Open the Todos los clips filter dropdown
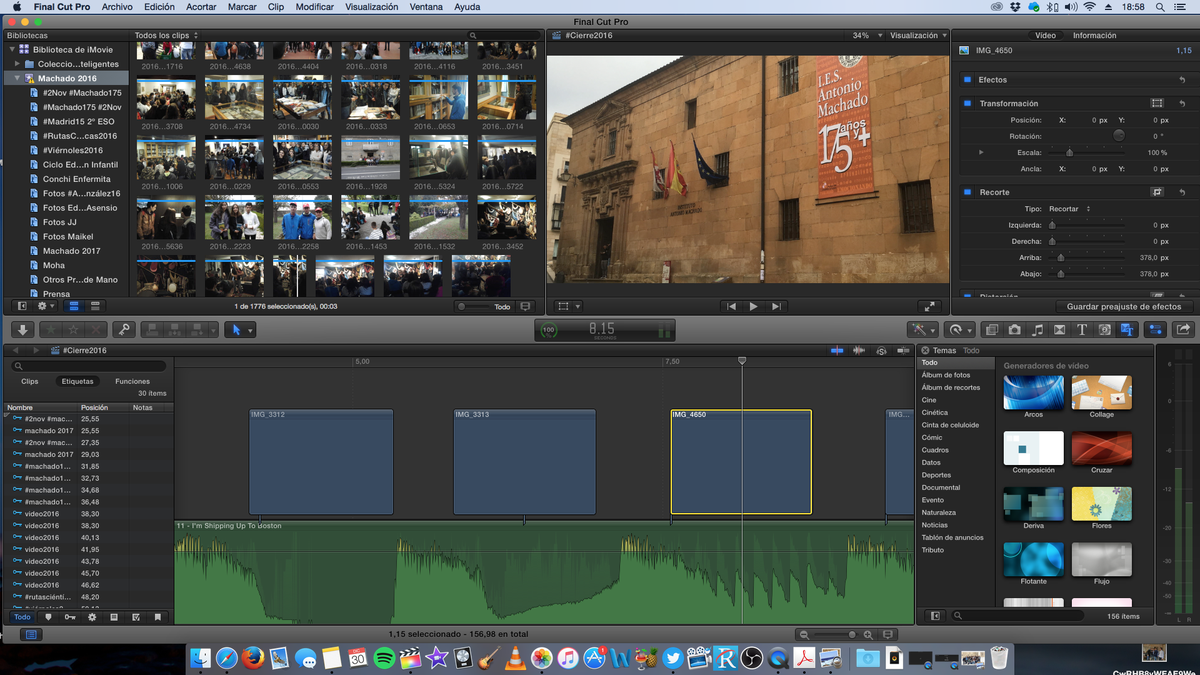Image resolution: width=1200 pixels, height=675 pixels. pos(165,35)
